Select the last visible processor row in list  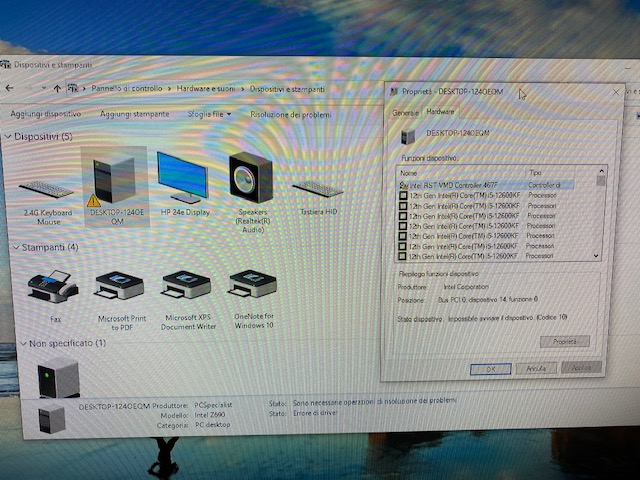(x=486, y=256)
